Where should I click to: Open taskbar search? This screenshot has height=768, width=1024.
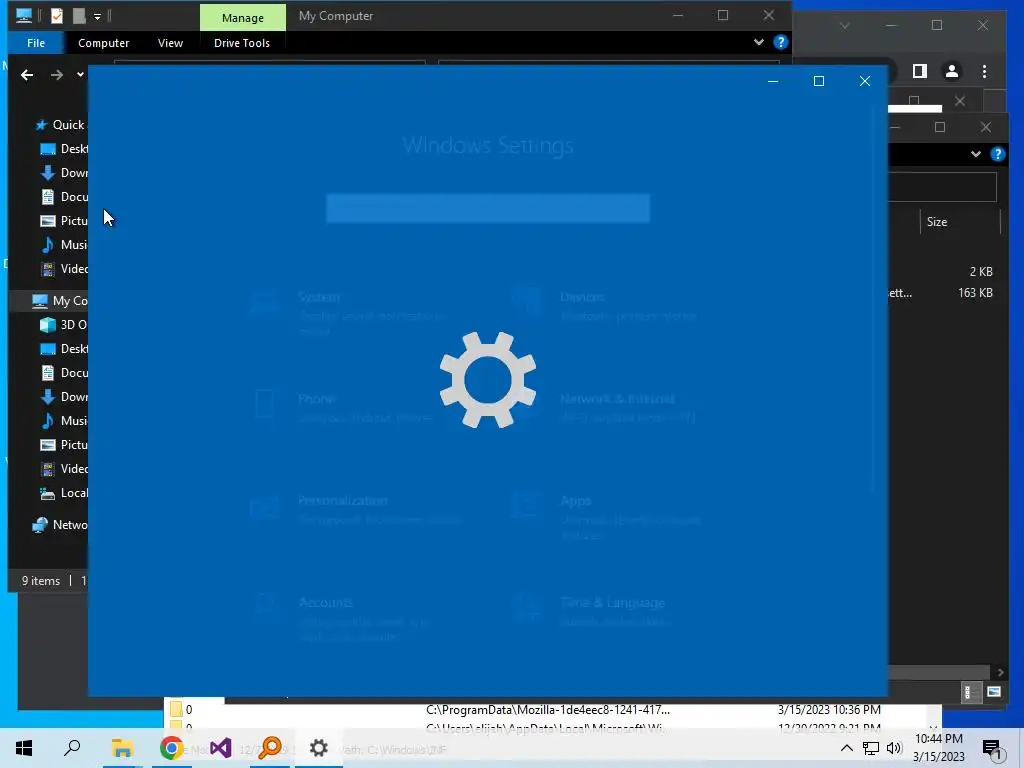[72, 748]
